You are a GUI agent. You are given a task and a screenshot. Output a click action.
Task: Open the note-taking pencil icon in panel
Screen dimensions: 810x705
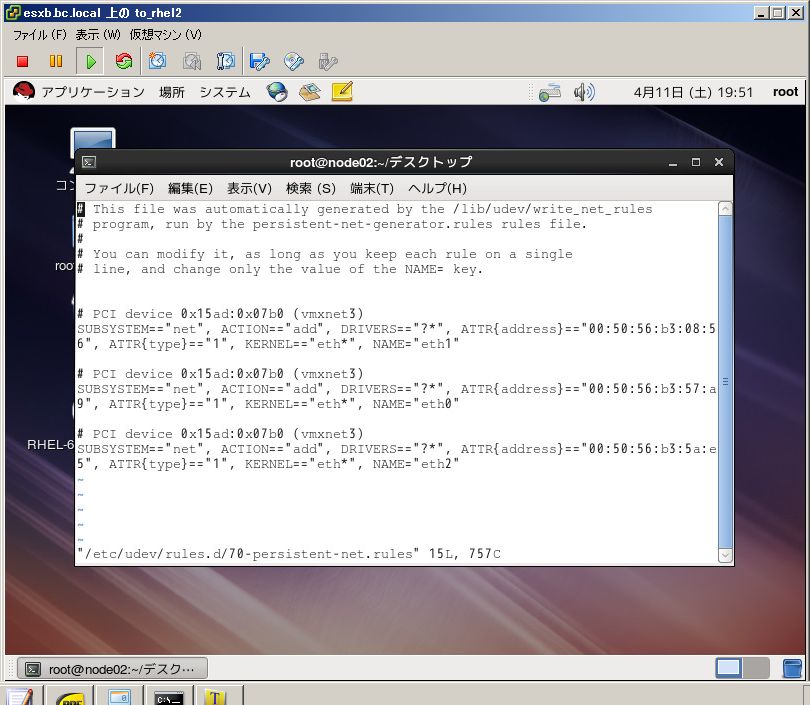[x=342, y=91]
